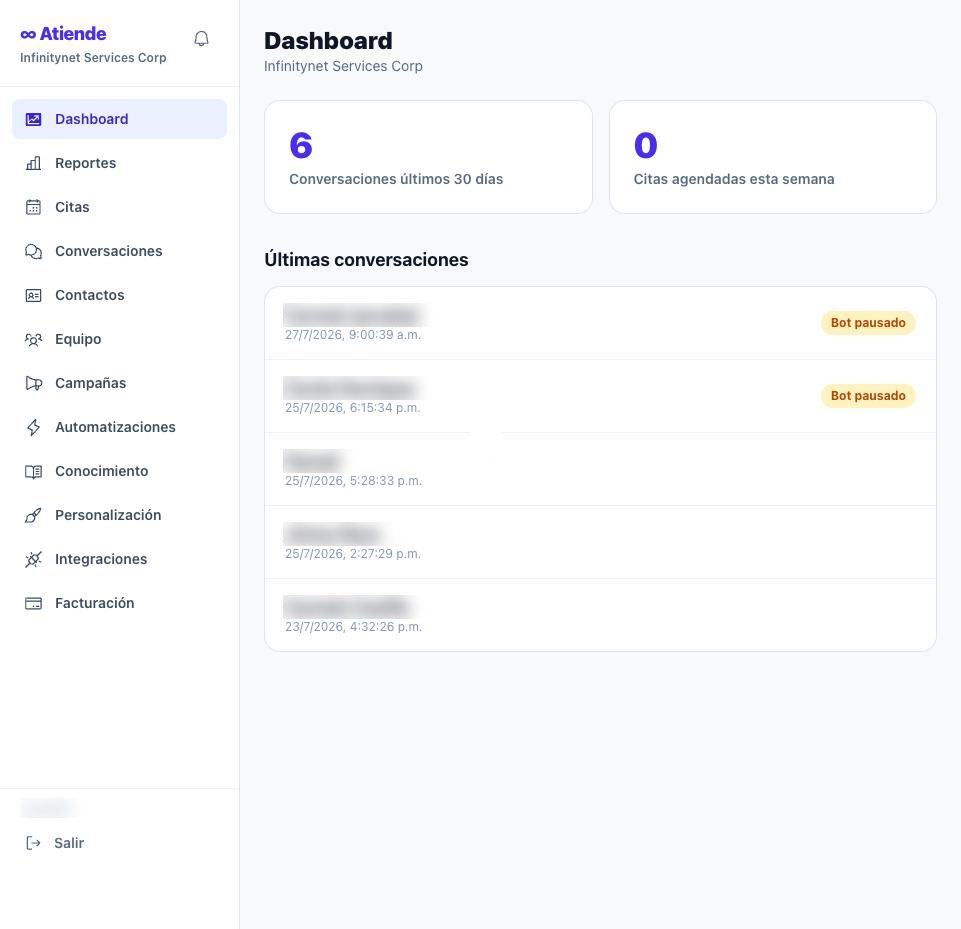Click the Conversaciones chat bubbles icon
Viewport: 961px width, 929px height.
pos(33,251)
